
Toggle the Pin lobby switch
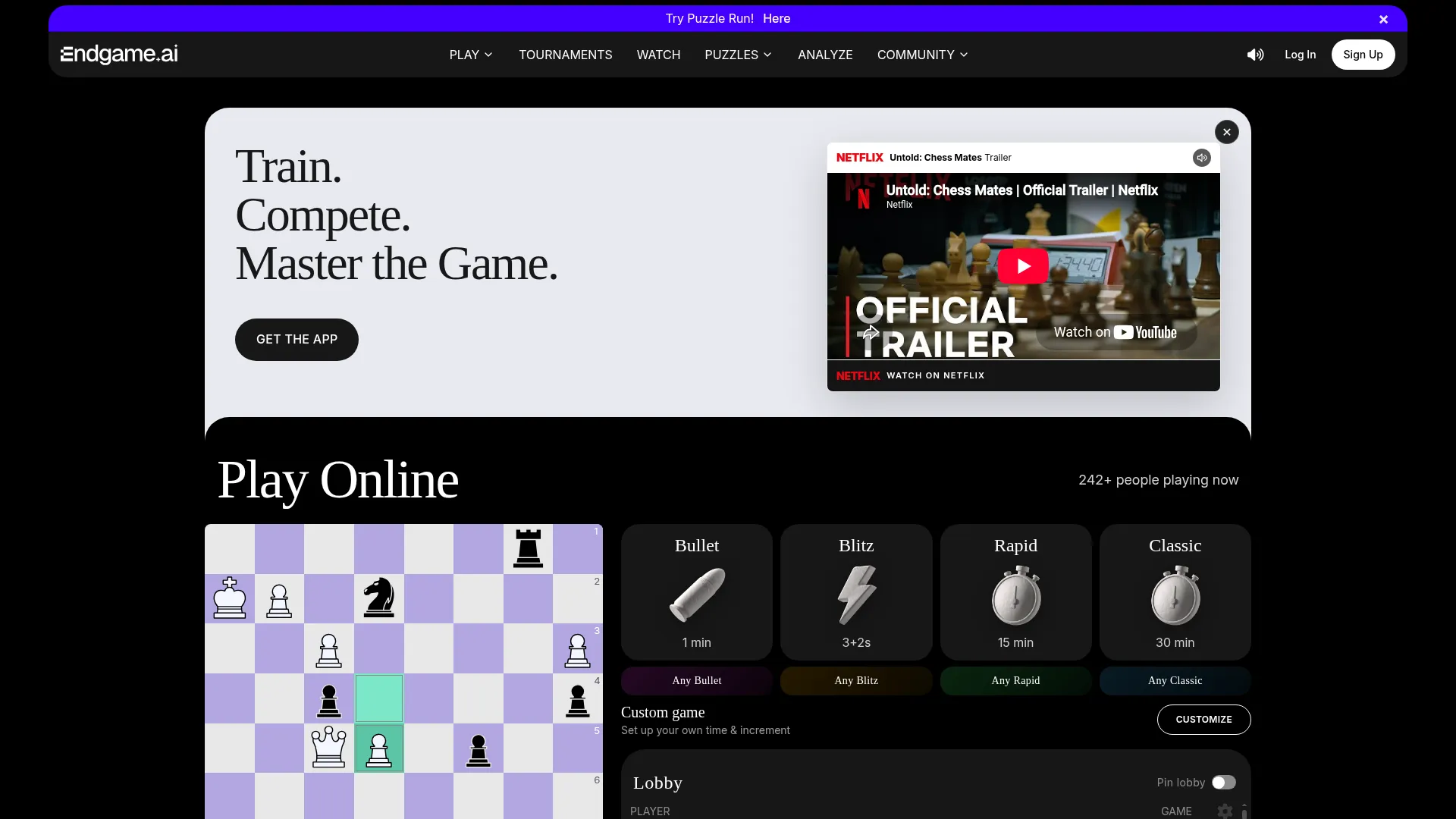coord(1223,783)
